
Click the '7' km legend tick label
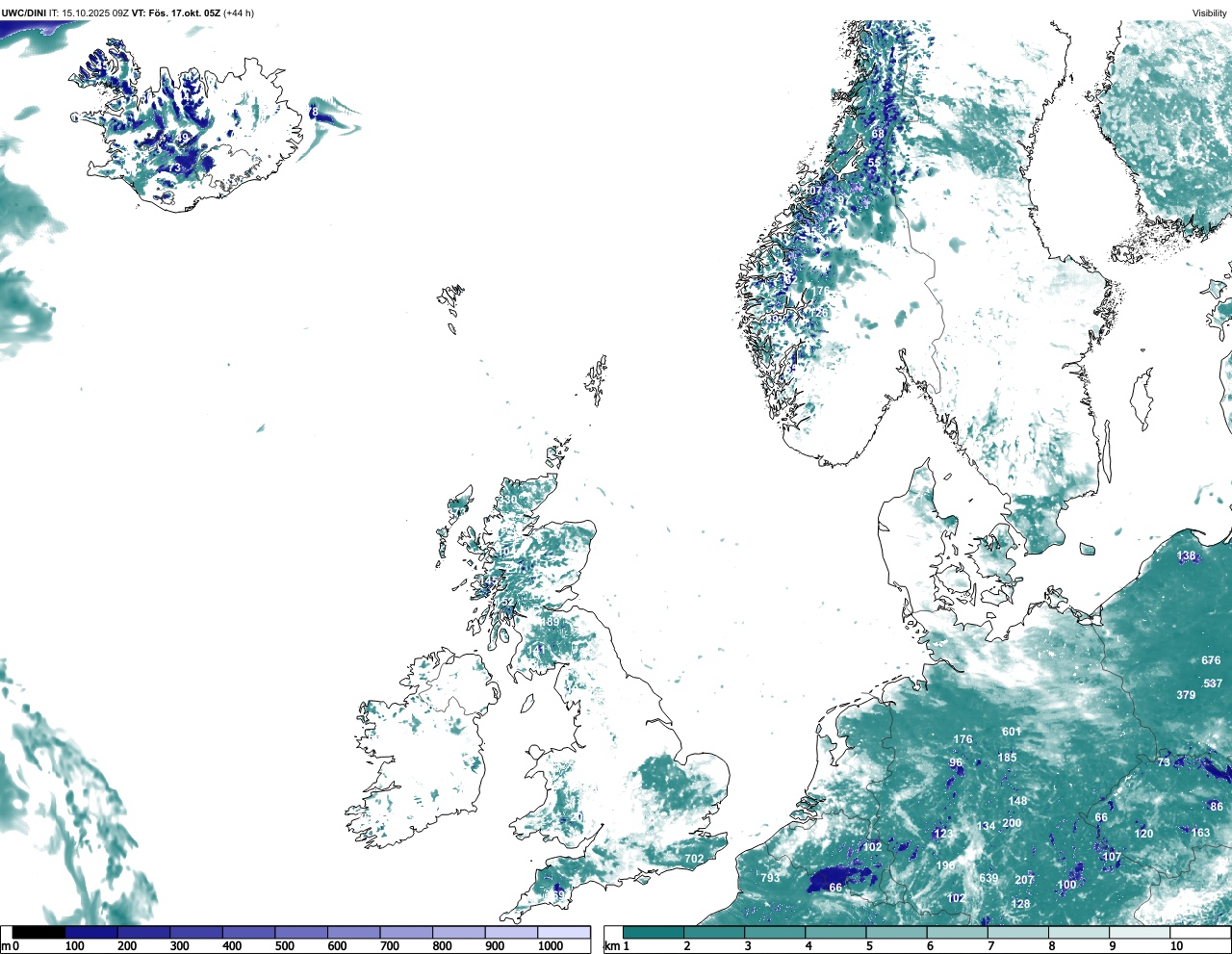[990, 946]
